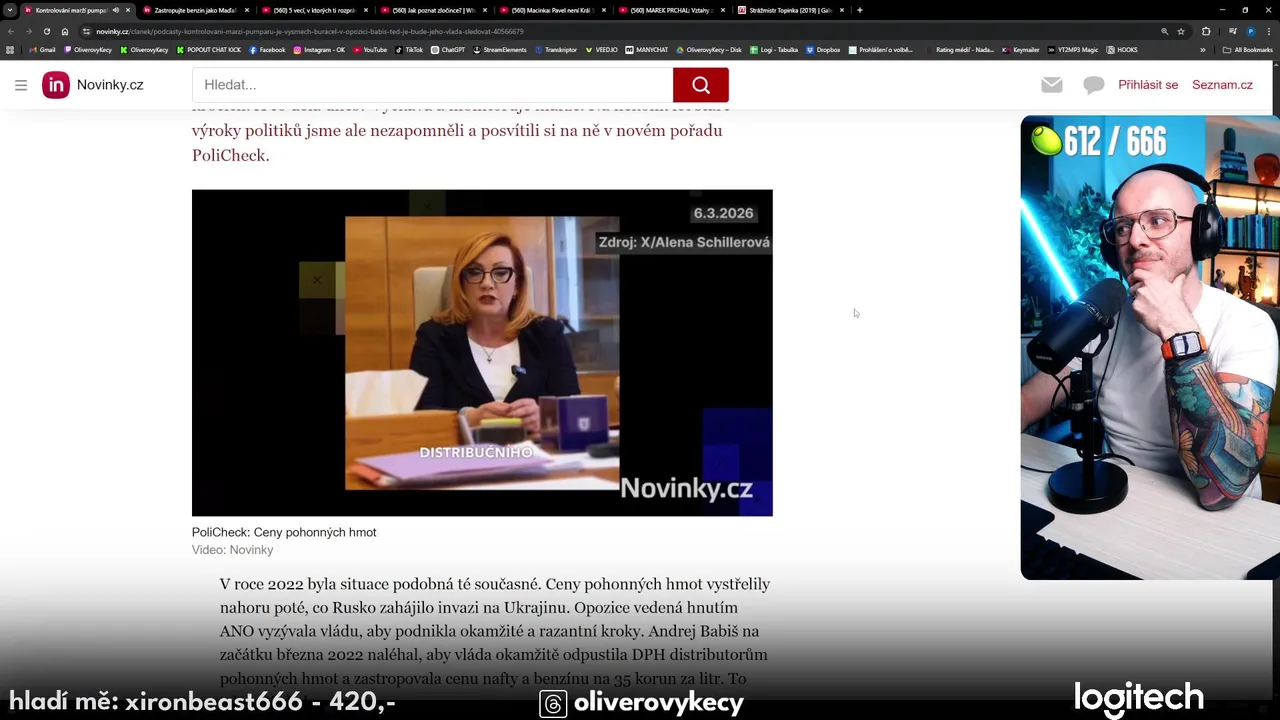Open Rating médií - Nada bookmark
The image size is (1280, 720).
tap(958, 50)
